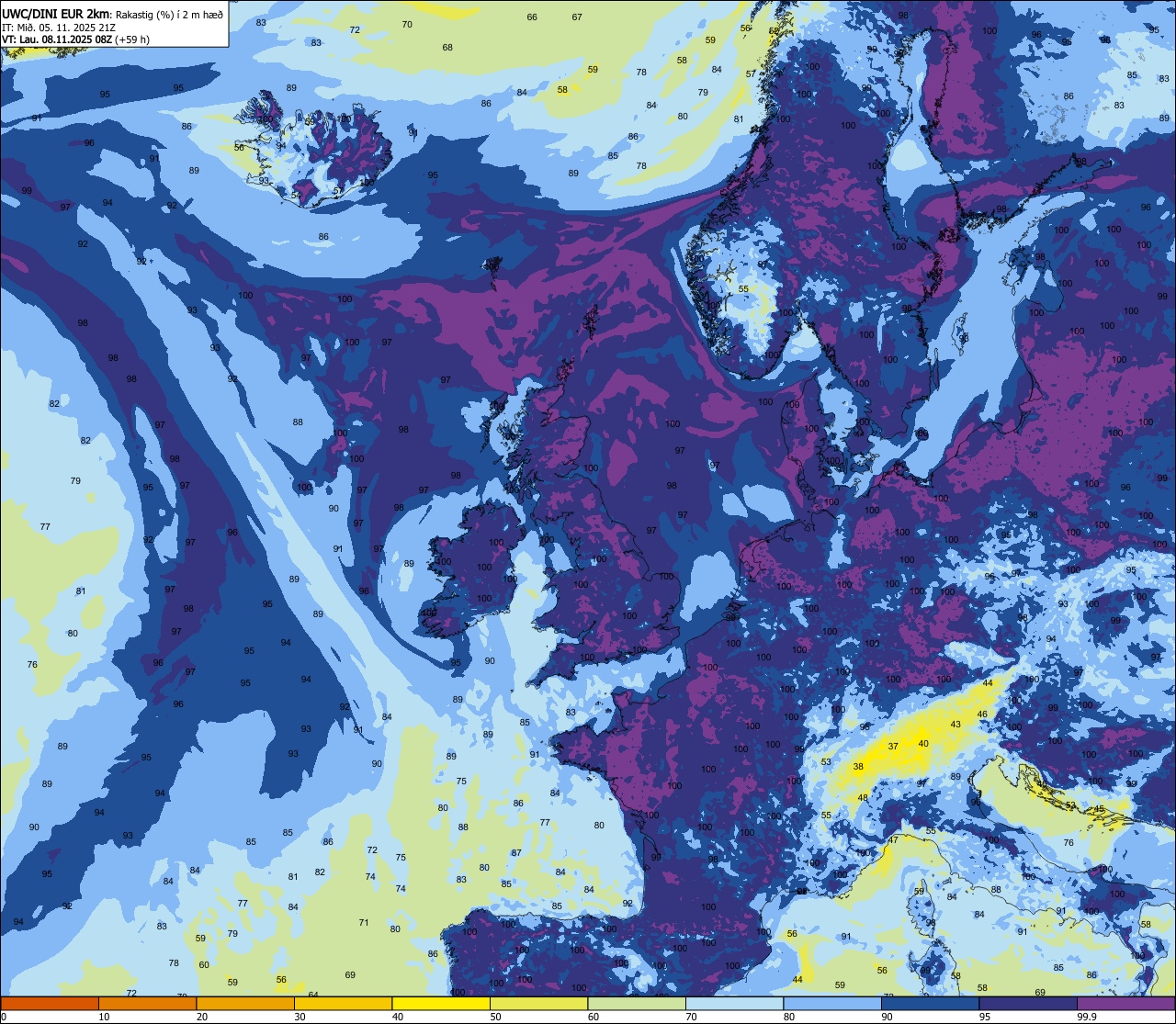1176x1024 pixels.
Task: Select the 20–30 legend color swatch
Action: click(x=245, y=1003)
